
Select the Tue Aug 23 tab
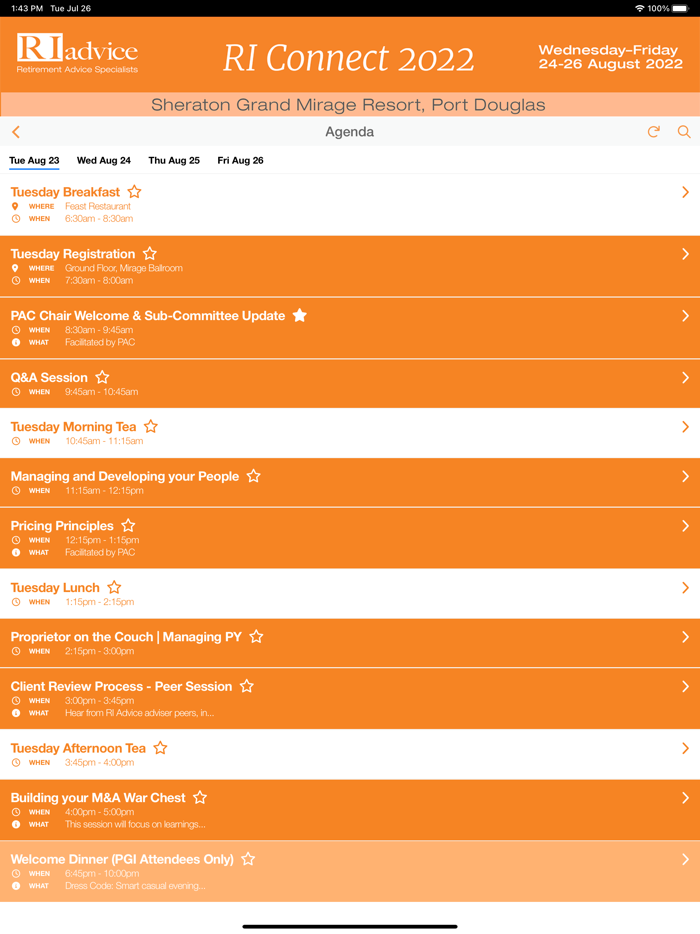34,160
